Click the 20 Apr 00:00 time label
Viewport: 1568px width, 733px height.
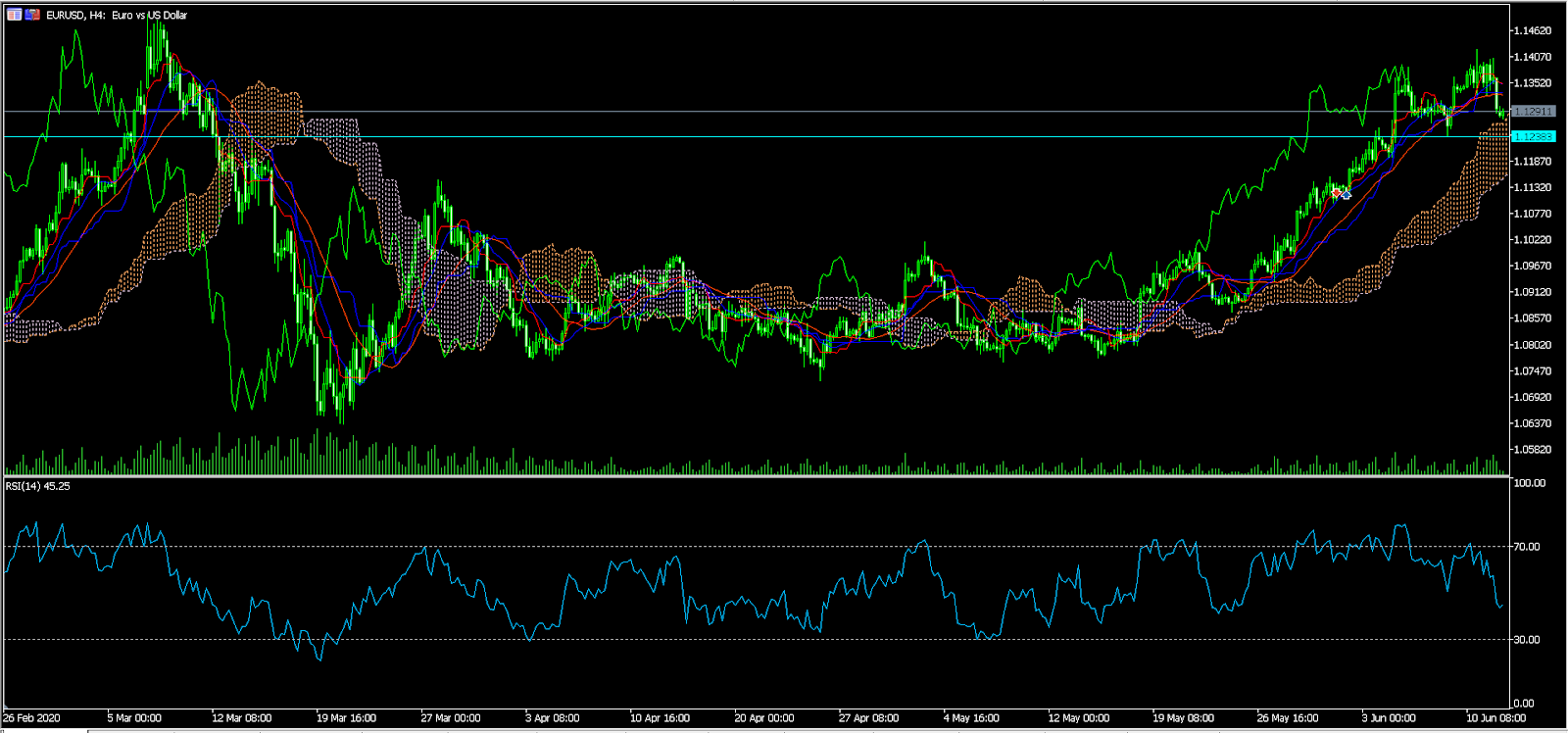(x=764, y=718)
